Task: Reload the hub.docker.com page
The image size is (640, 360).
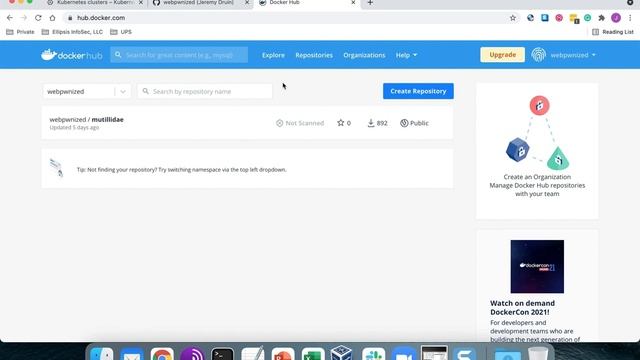Action: [x=38, y=18]
